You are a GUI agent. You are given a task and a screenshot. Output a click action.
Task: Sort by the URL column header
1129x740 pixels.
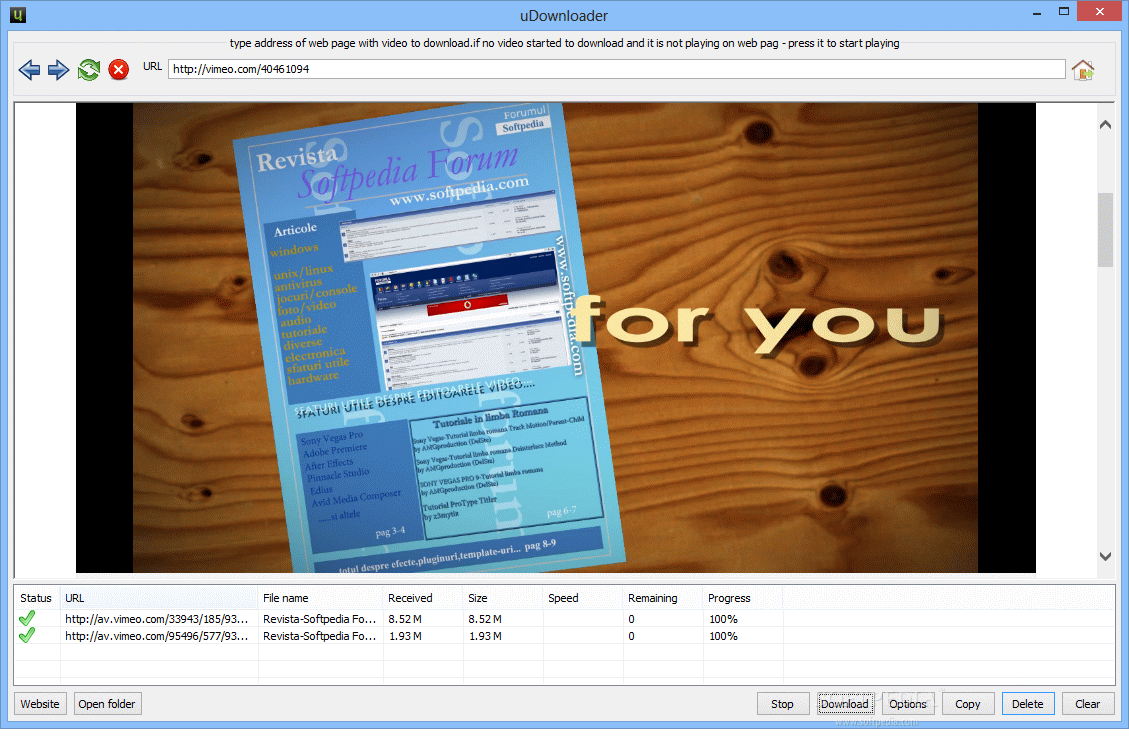(159, 598)
